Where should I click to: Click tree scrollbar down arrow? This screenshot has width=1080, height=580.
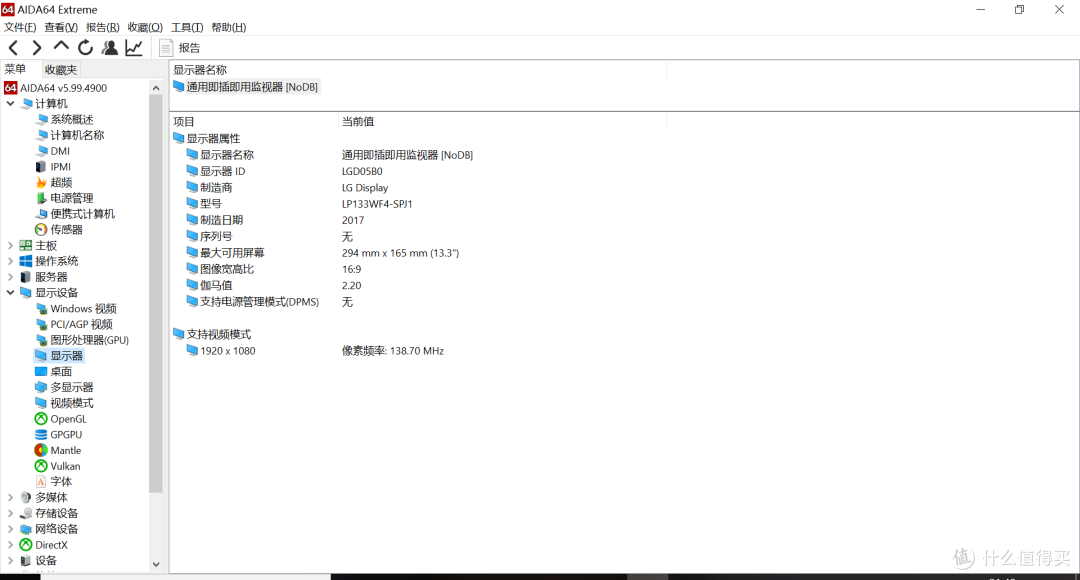click(156, 564)
